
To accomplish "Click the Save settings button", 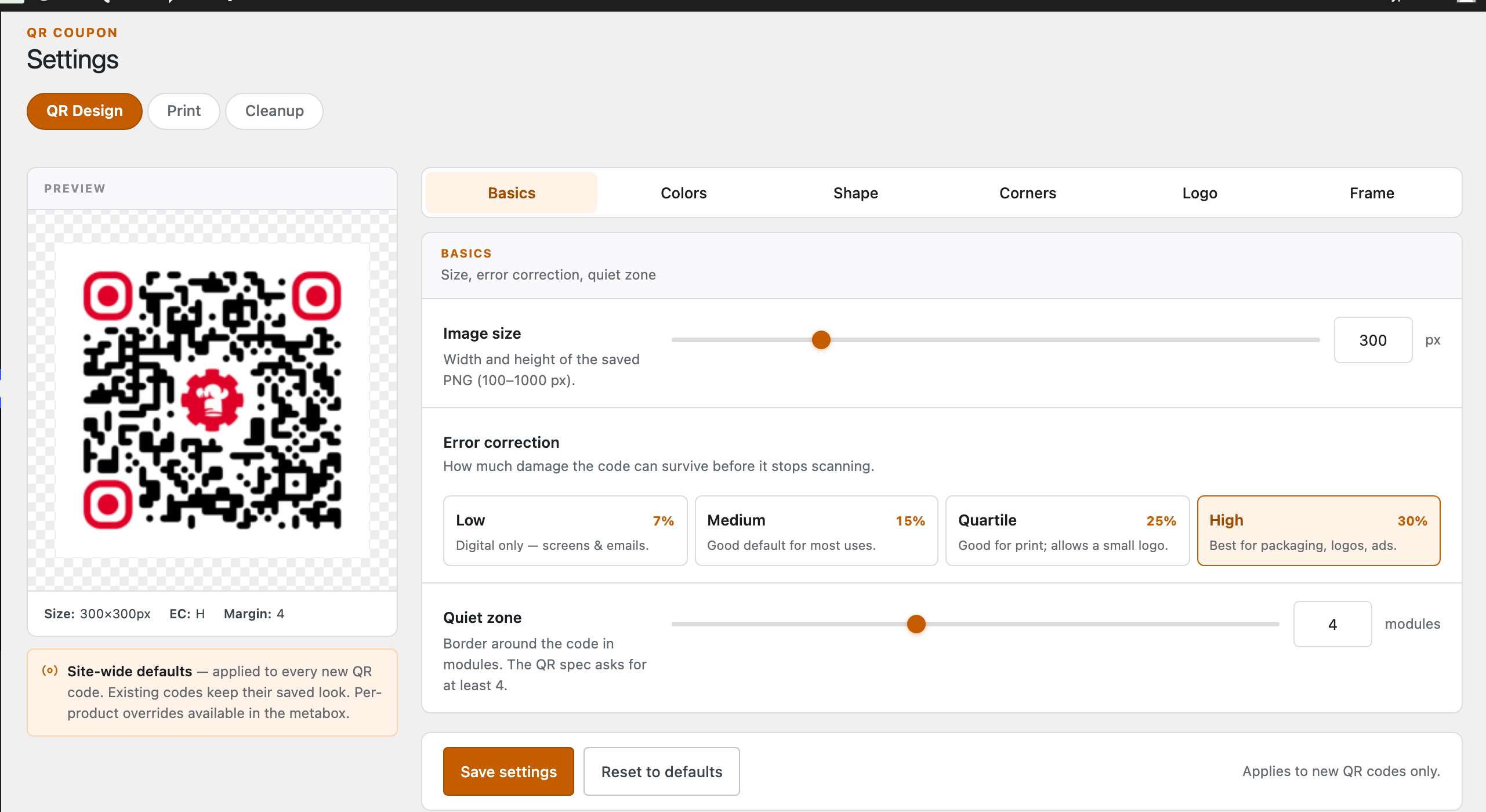I will (x=509, y=771).
